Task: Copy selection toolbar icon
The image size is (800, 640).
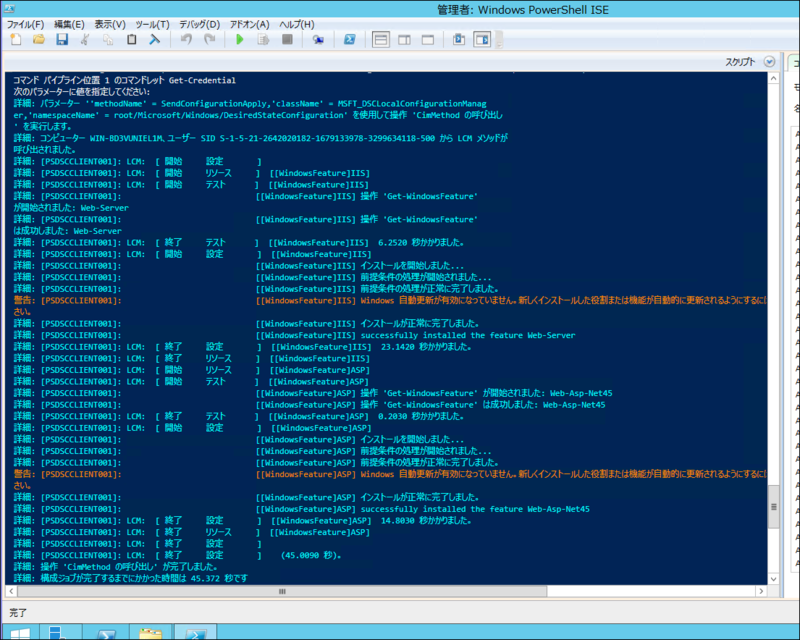Action: click(108, 40)
